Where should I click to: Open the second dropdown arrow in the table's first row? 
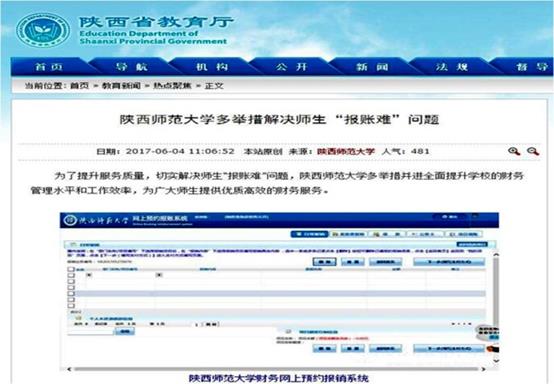[x=159, y=275]
